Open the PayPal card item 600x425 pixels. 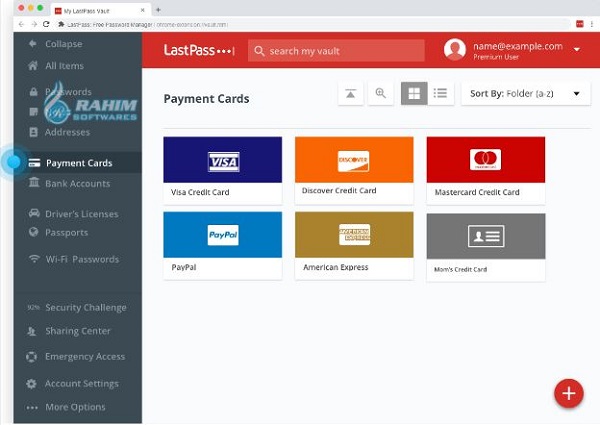(223, 246)
